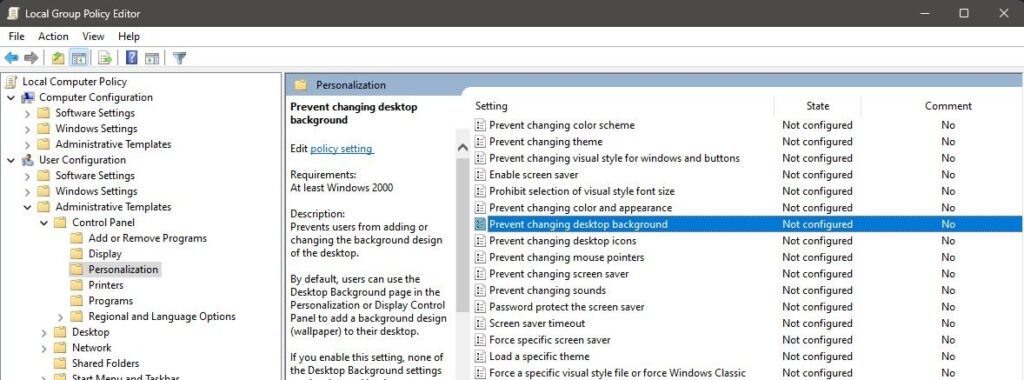Click Not configured state for Enable screen saver
This screenshot has width=1024, height=380.
point(818,175)
